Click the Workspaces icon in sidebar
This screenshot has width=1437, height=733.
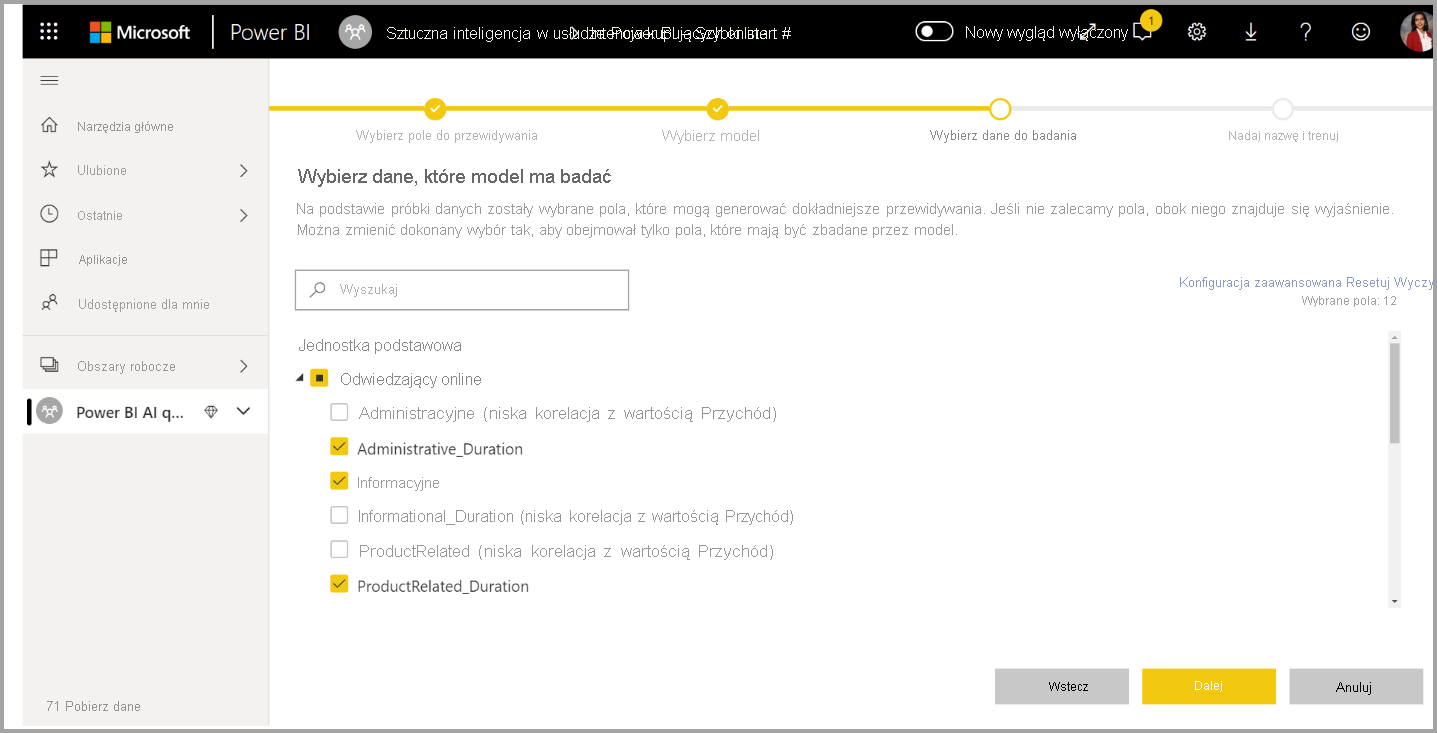pyautogui.click(x=49, y=365)
